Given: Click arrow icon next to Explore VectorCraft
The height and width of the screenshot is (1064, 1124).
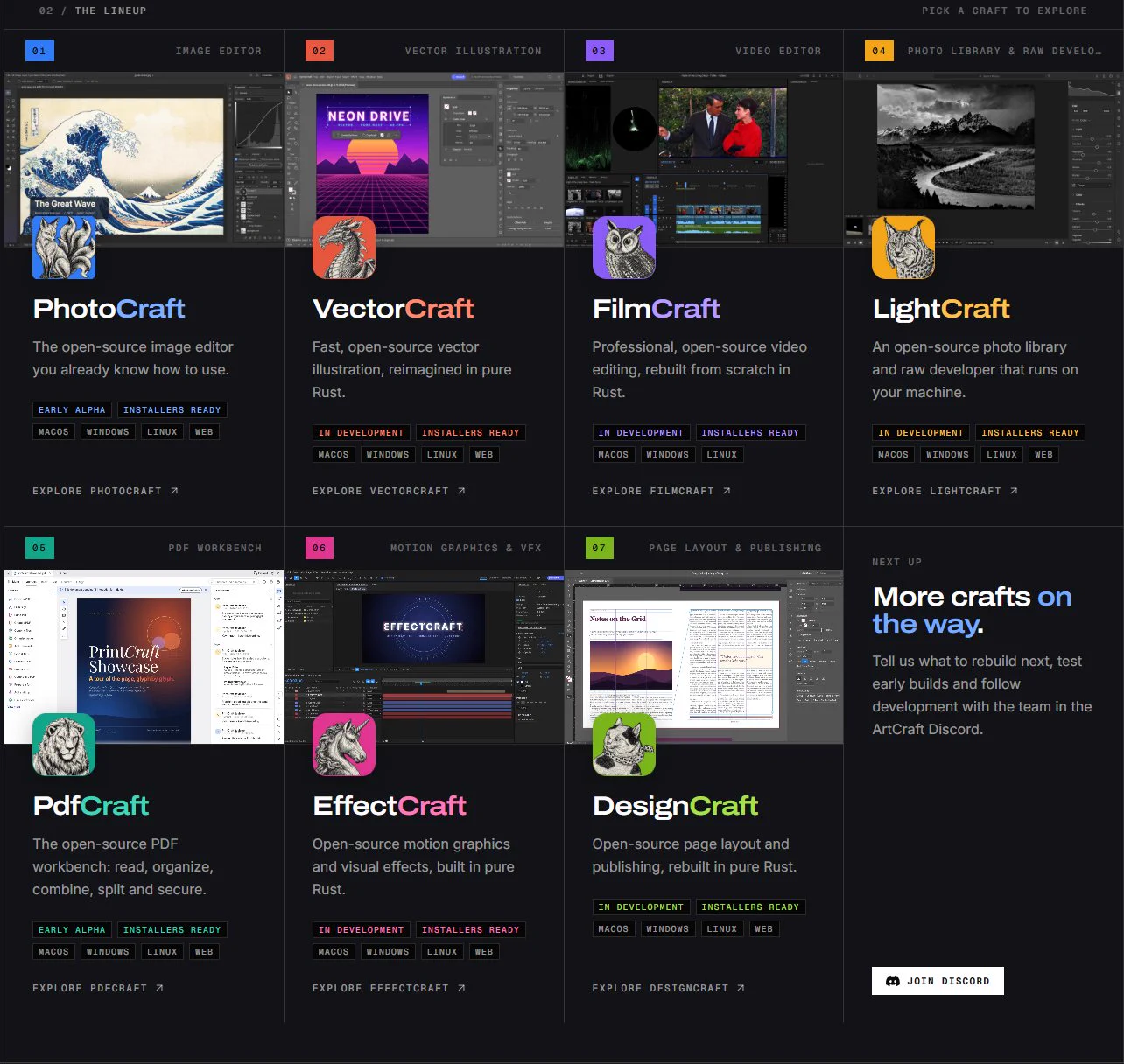Looking at the screenshot, I should coord(461,491).
